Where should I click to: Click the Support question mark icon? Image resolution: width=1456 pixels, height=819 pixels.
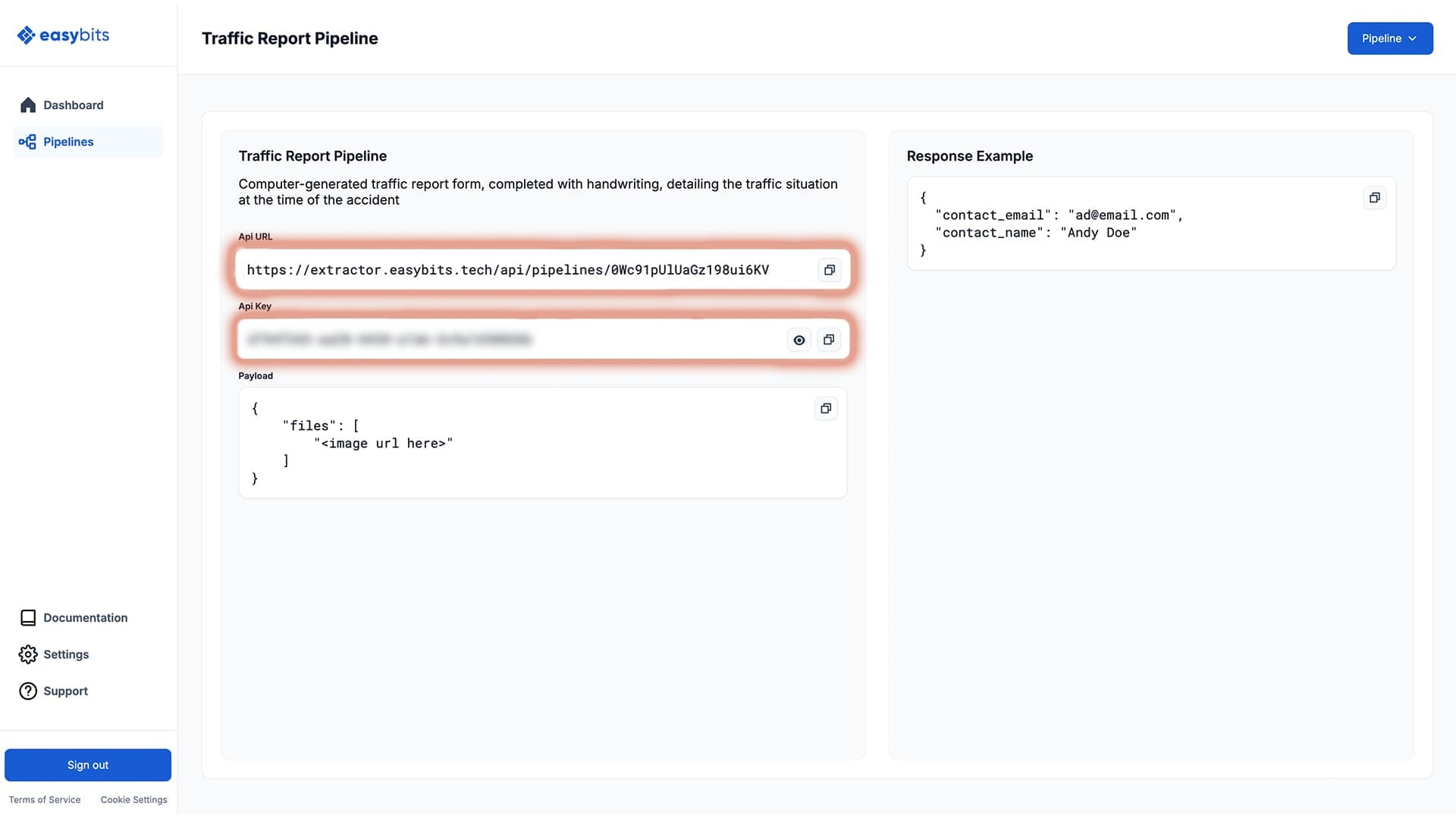tap(28, 691)
